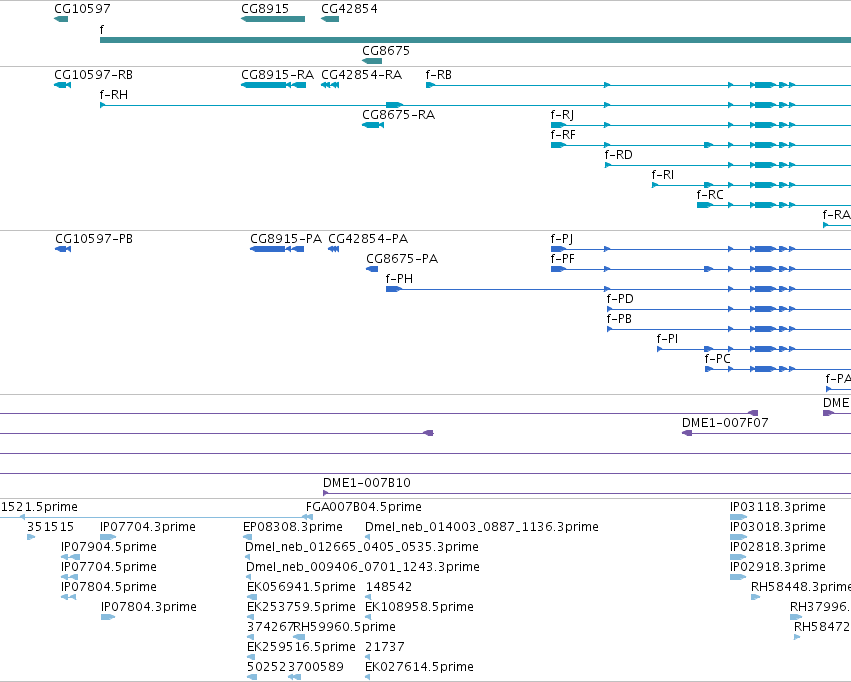851x682 pixels.
Task: Select transcript CG10597-RB label
Action: (x=93, y=75)
